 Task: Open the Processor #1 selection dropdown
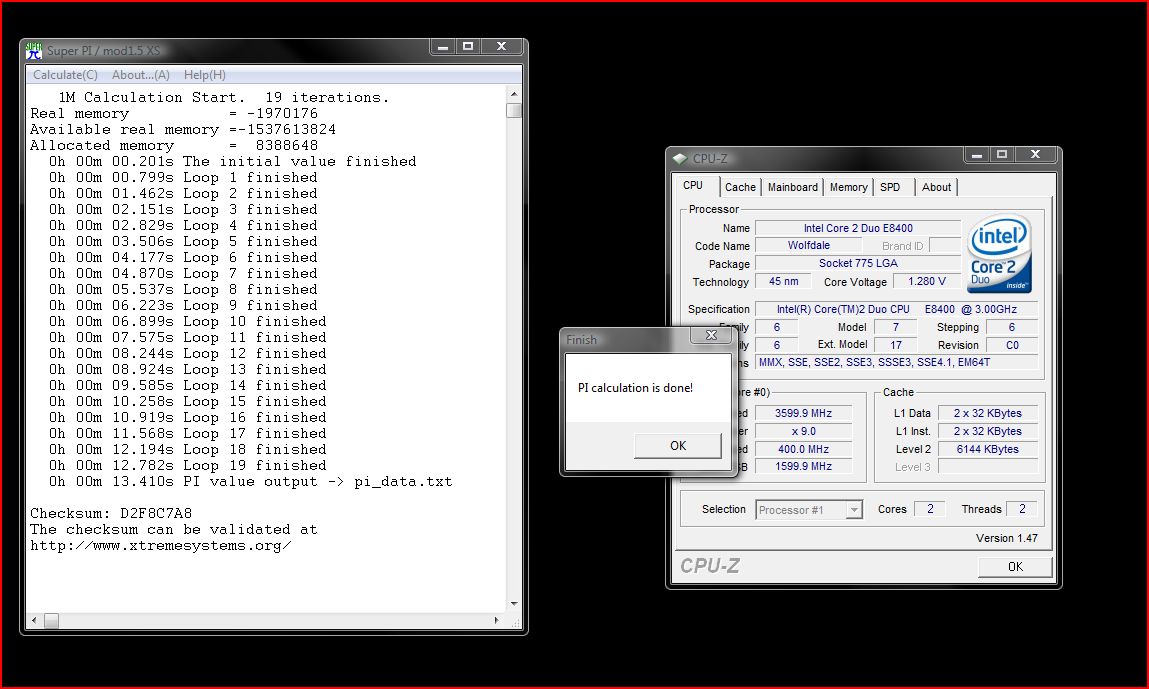pos(809,509)
